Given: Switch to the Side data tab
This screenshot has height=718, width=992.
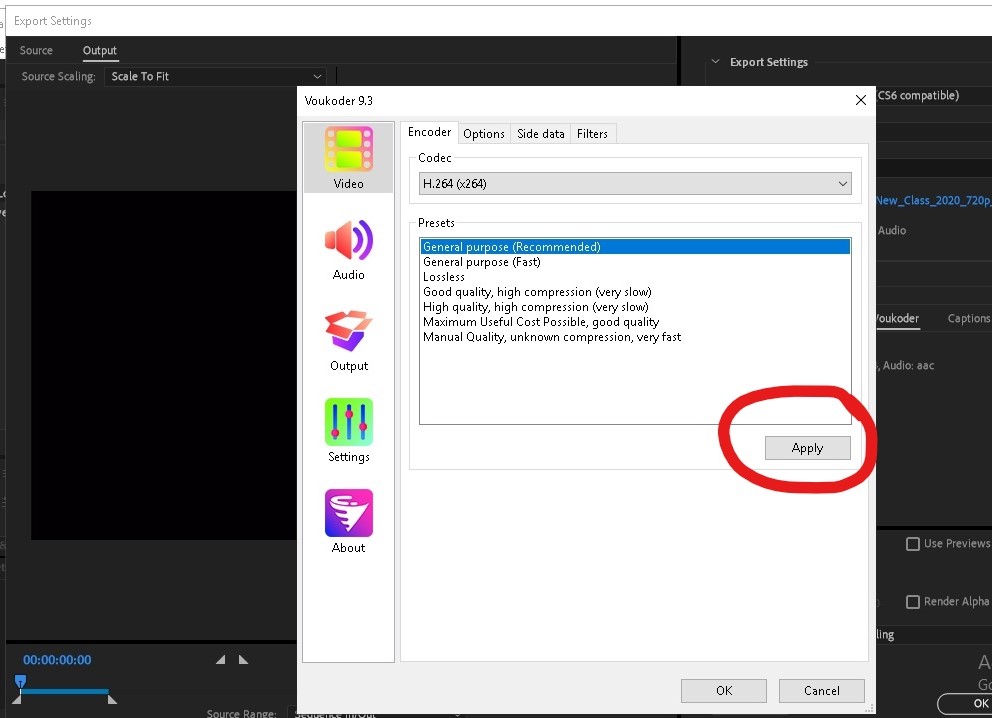Looking at the screenshot, I should (x=540, y=134).
